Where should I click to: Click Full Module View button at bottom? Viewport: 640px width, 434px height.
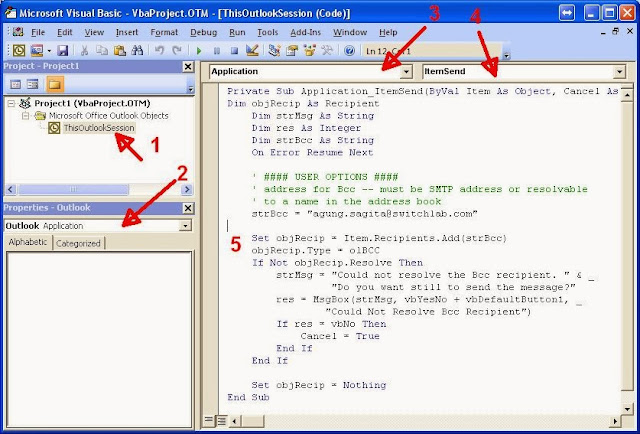coord(221,420)
